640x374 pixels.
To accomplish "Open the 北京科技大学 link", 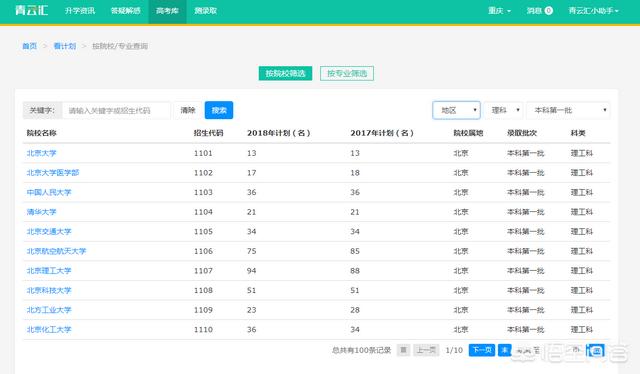I will point(49,290).
